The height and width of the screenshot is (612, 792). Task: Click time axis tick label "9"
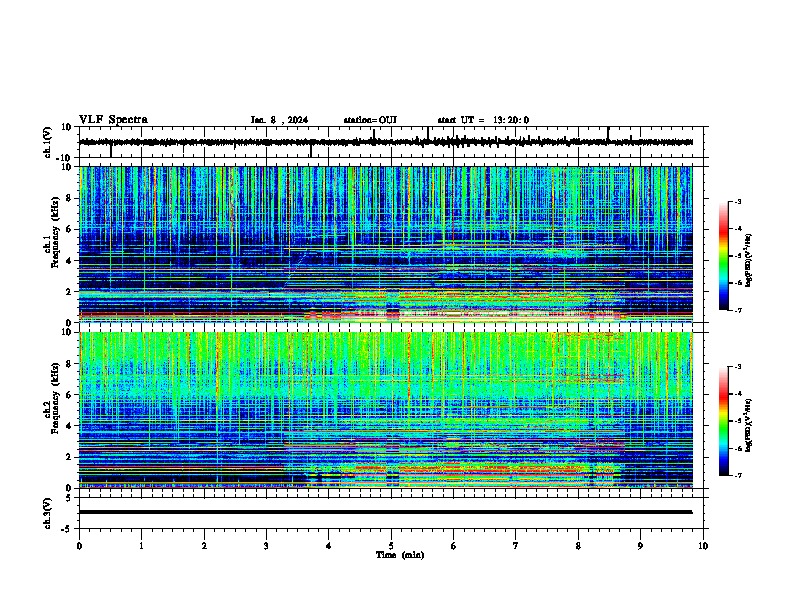pyautogui.click(x=640, y=546)
